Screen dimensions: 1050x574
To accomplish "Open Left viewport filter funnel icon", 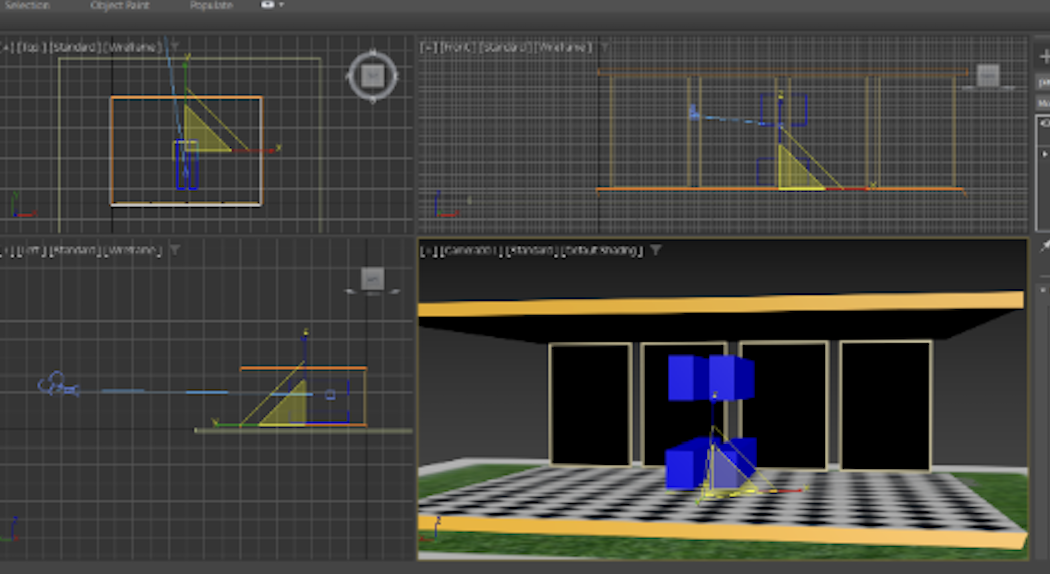I will (175, 250).
